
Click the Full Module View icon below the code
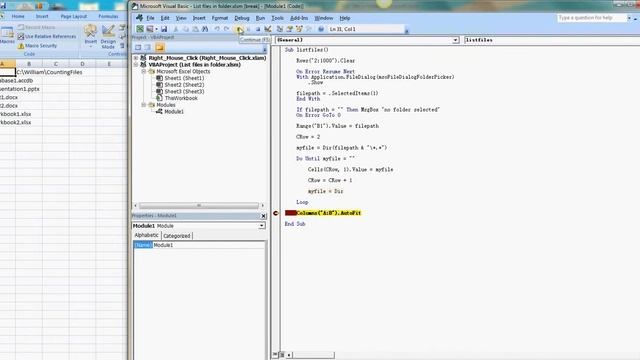[x=282, y=355]
